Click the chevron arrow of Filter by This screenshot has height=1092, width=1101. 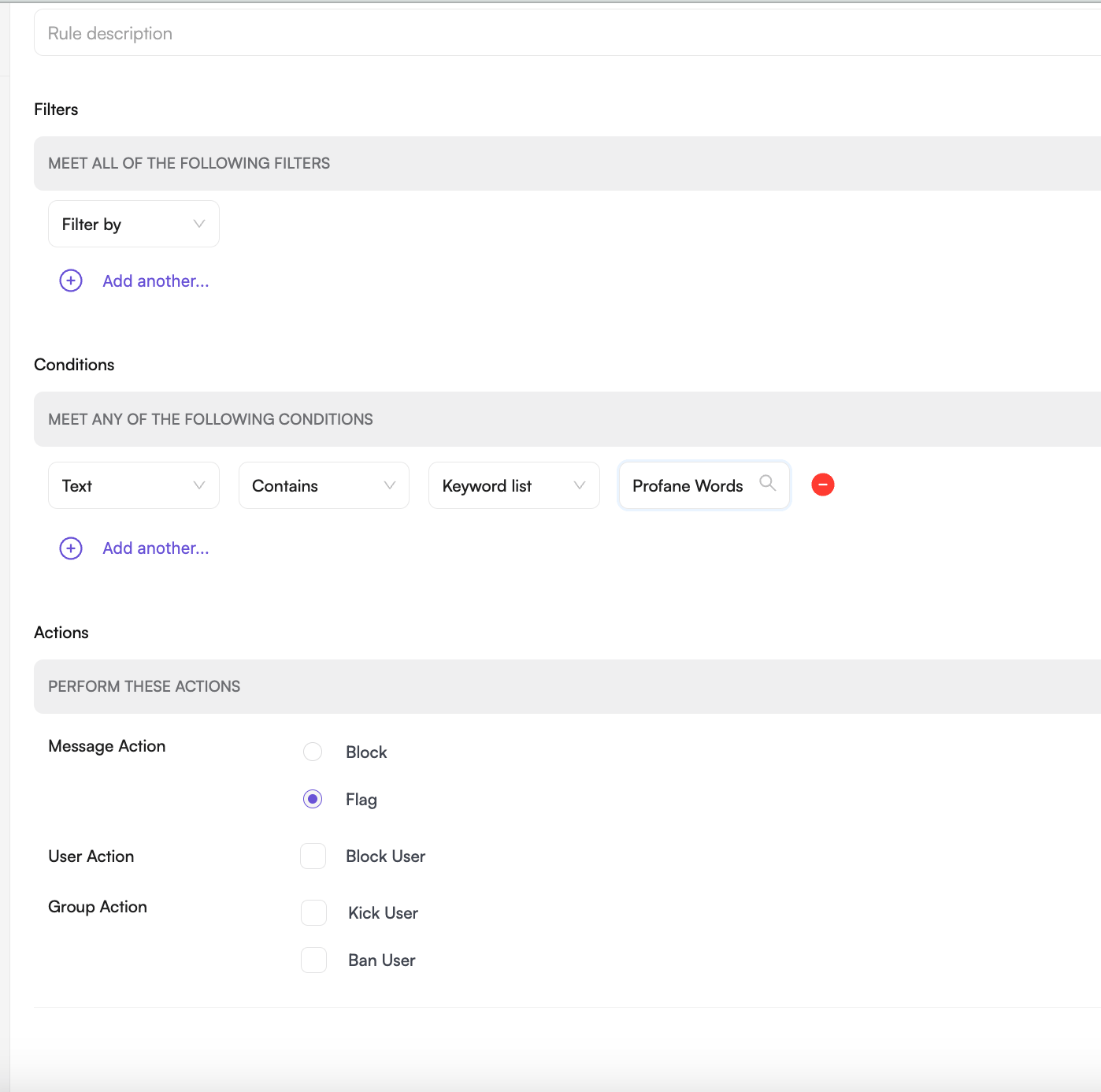click(x=199, y=224)
